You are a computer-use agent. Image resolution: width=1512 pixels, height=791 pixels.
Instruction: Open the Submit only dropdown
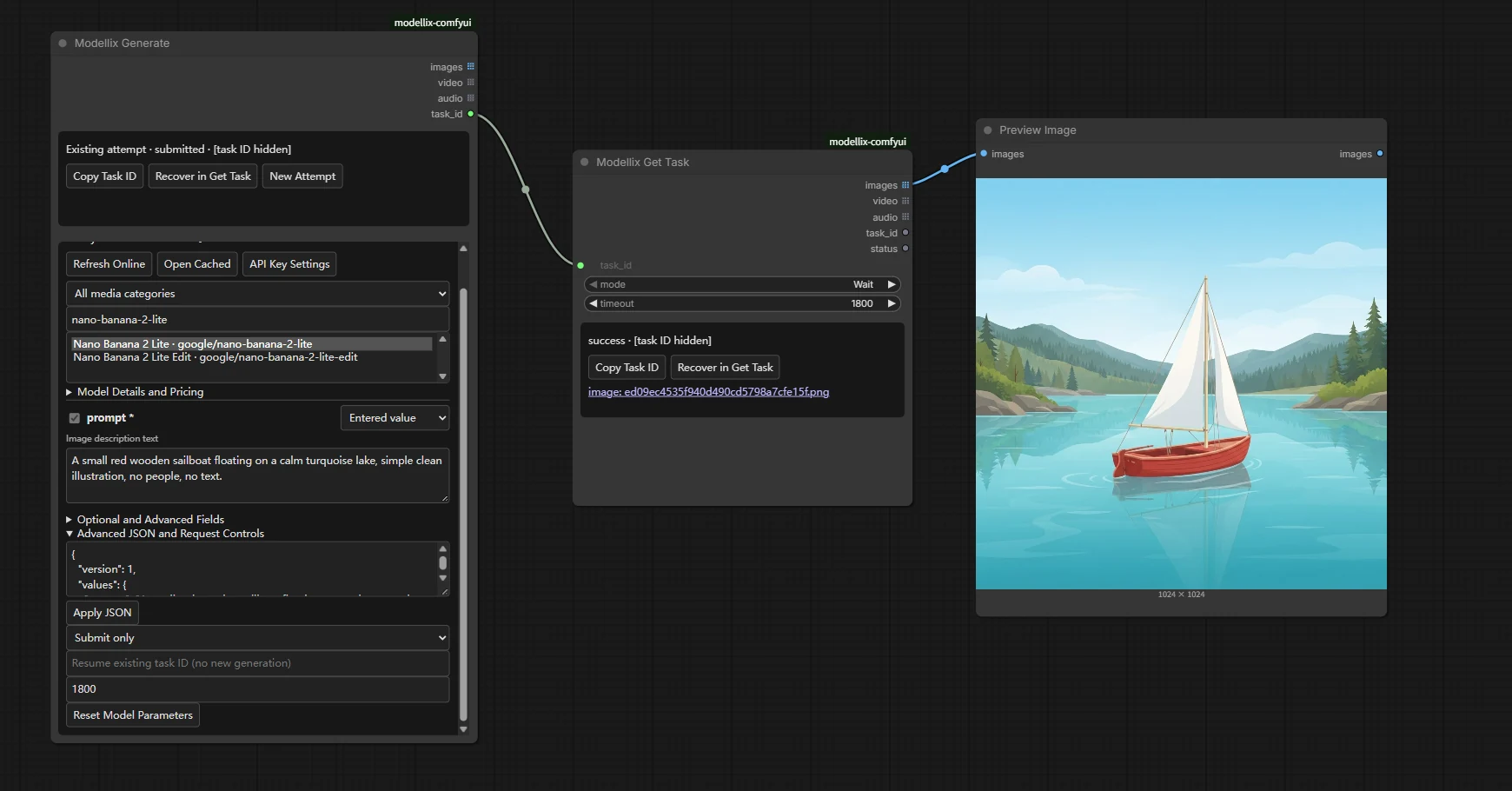tap(258, 638)
